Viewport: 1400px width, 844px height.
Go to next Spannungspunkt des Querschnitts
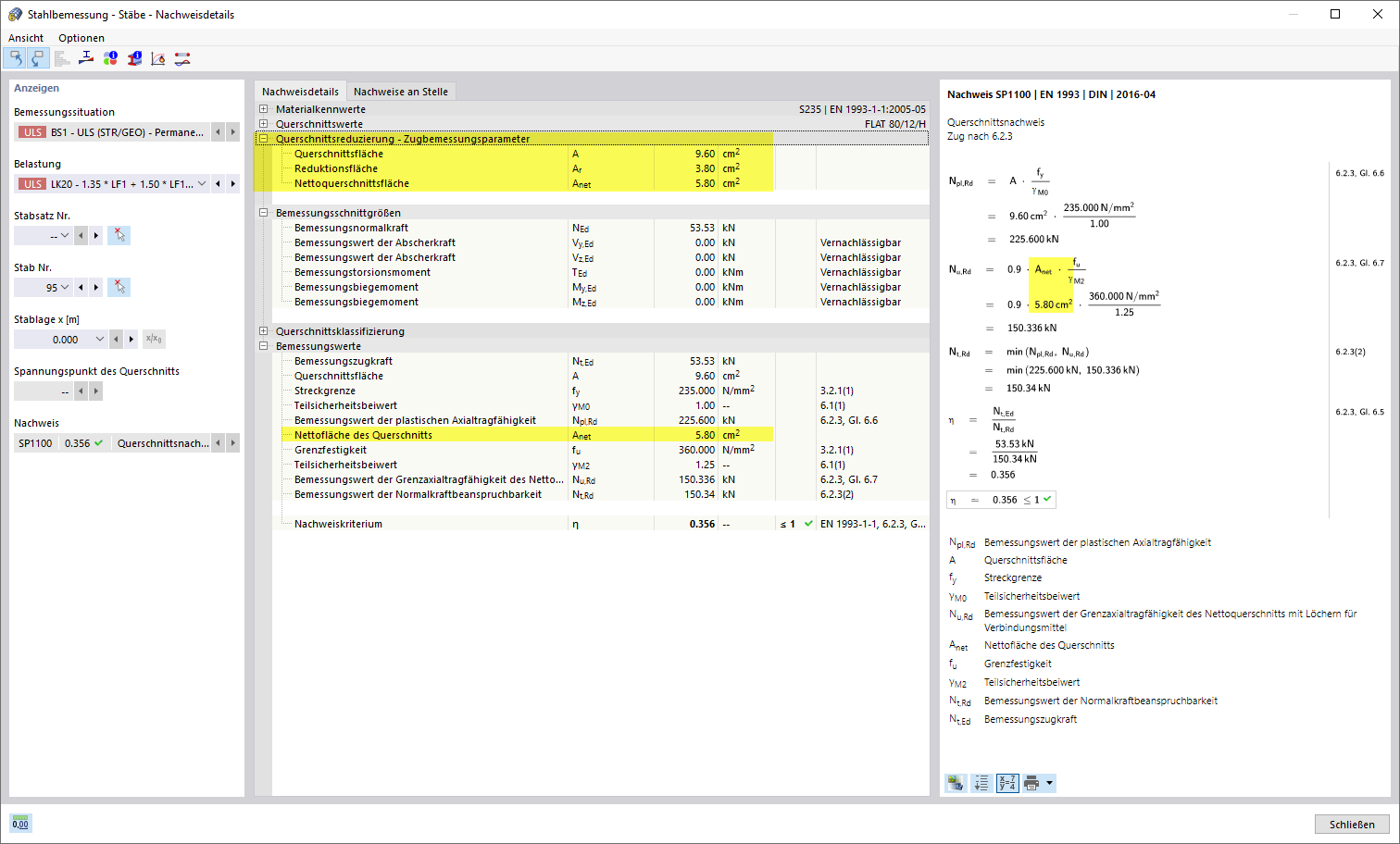click(96, 391)
